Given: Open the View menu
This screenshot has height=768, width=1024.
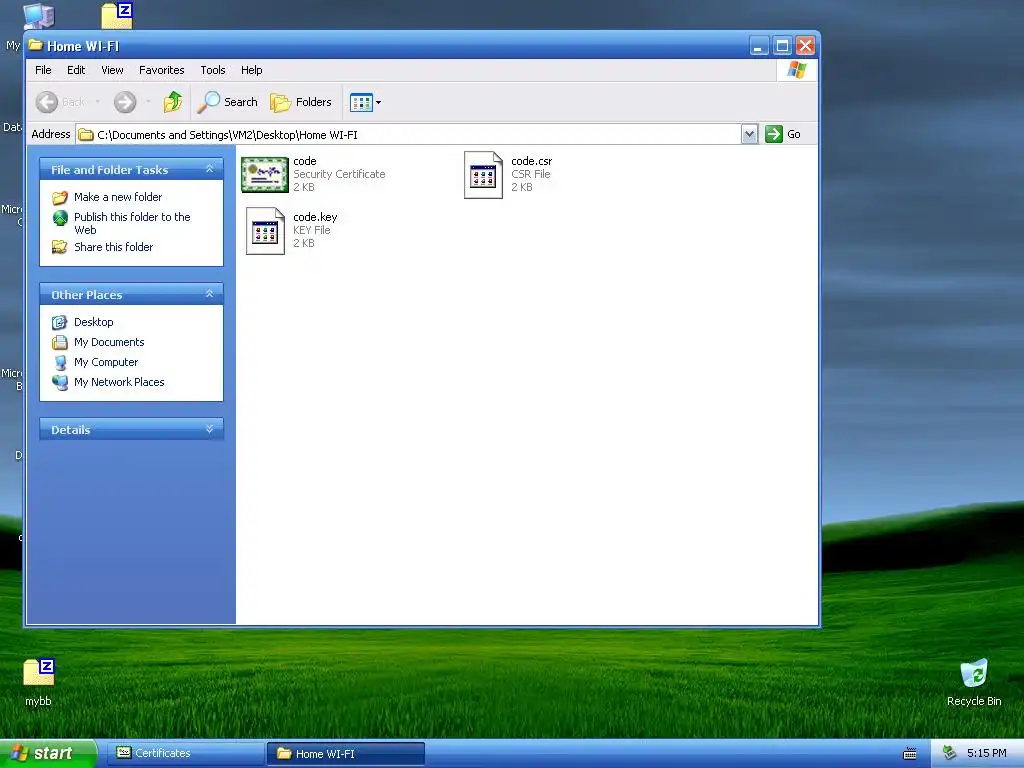Looking at the screenshot, I should [112, 70].
